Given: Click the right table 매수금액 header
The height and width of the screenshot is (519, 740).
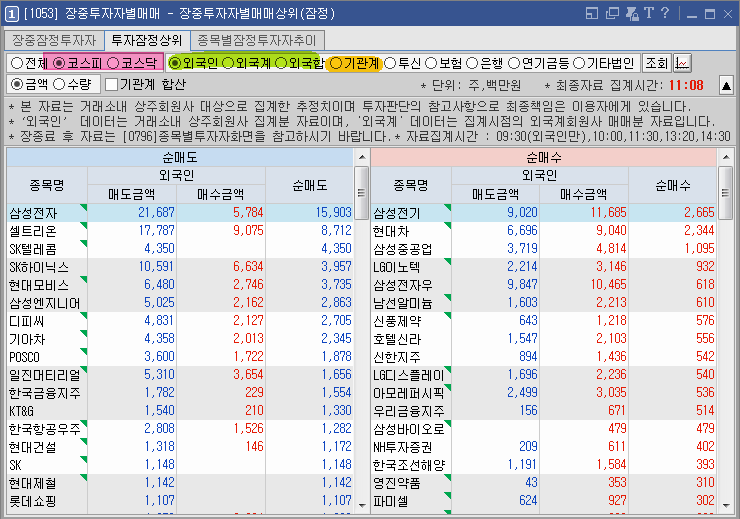Looking at the screenshot, I should 583,194.
